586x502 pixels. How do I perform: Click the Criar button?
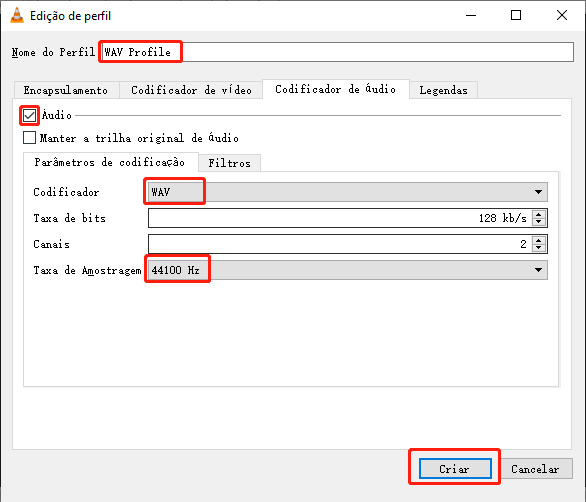455,469
